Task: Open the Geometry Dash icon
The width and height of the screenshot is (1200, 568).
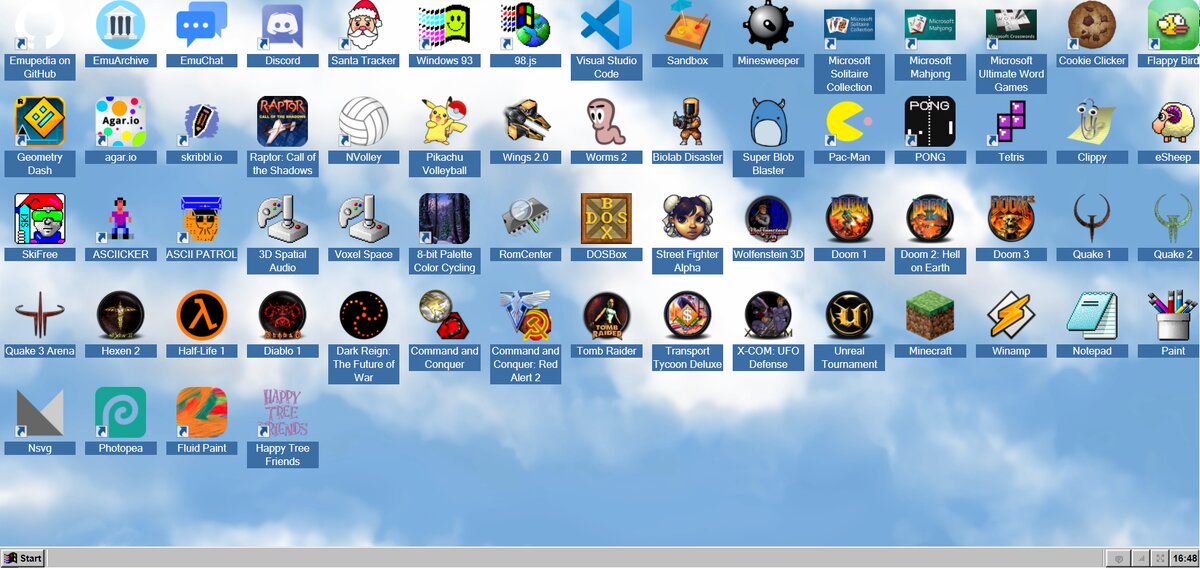Action: (40, 121)
